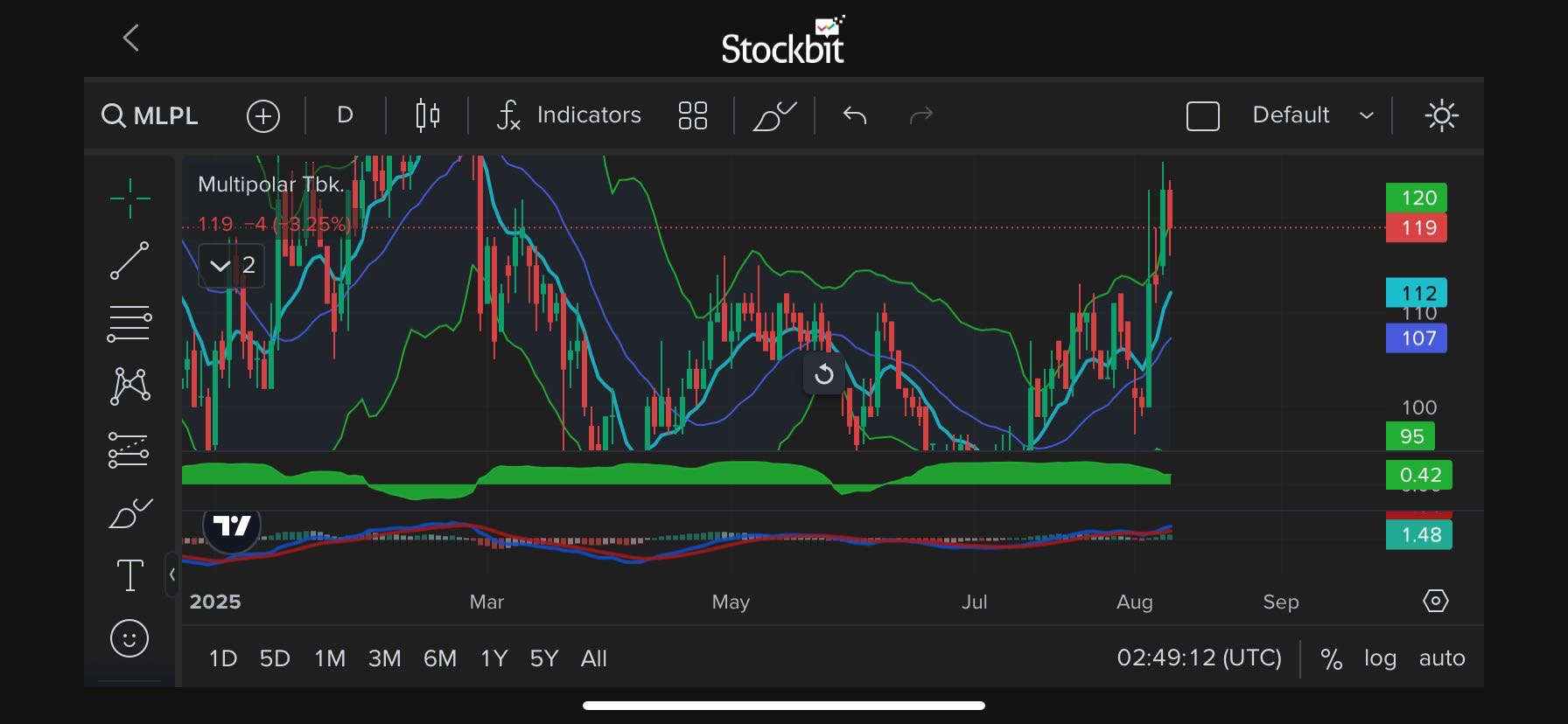The width and height of the screenshot is (1568, 724).
Task: Select the chart layout square icon
Action: coord(1203,115)
